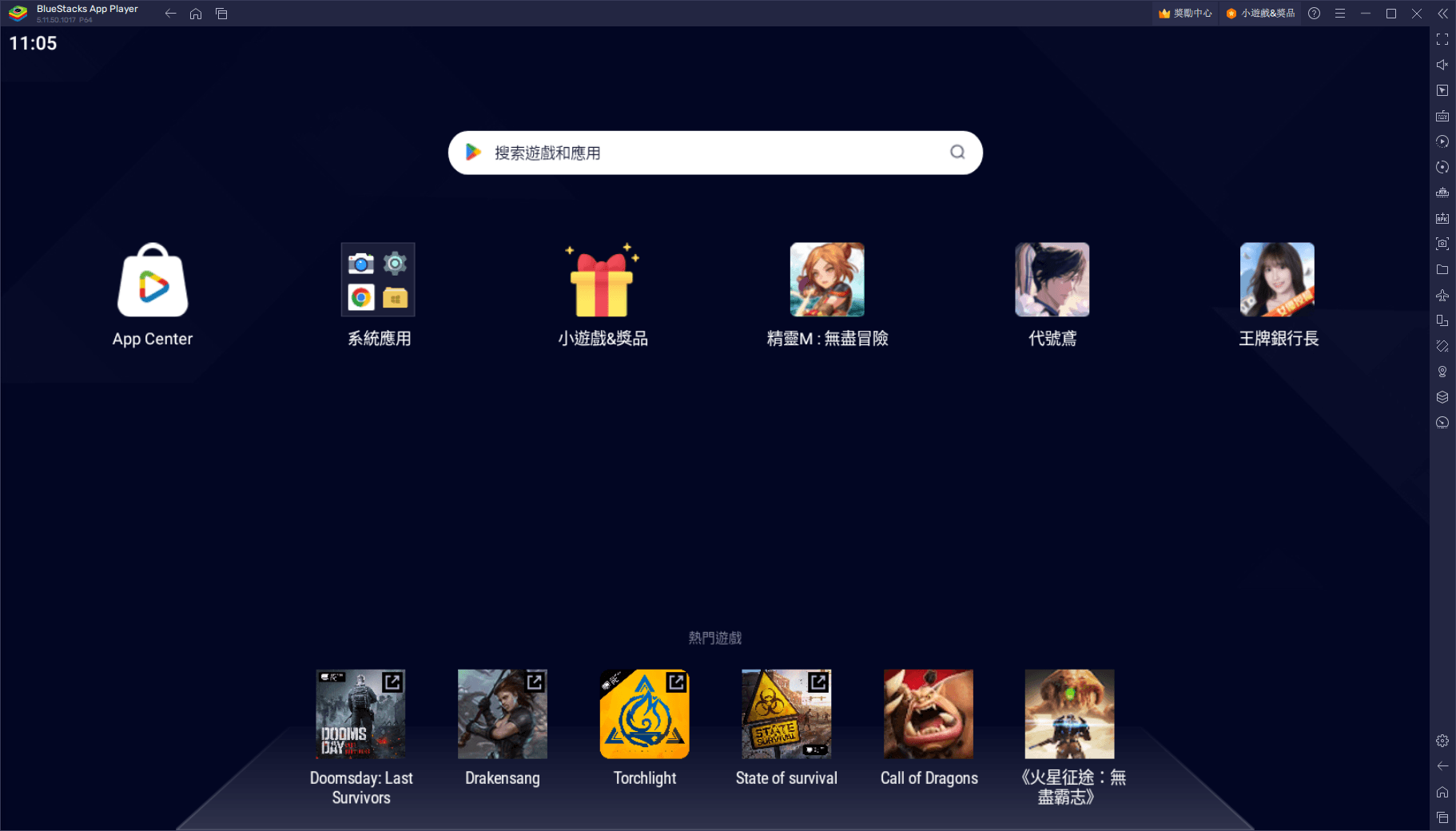This screenshot has height=831, width=1456.
Task: Click the sidebar home icon at bottom
Action: 1442,792
